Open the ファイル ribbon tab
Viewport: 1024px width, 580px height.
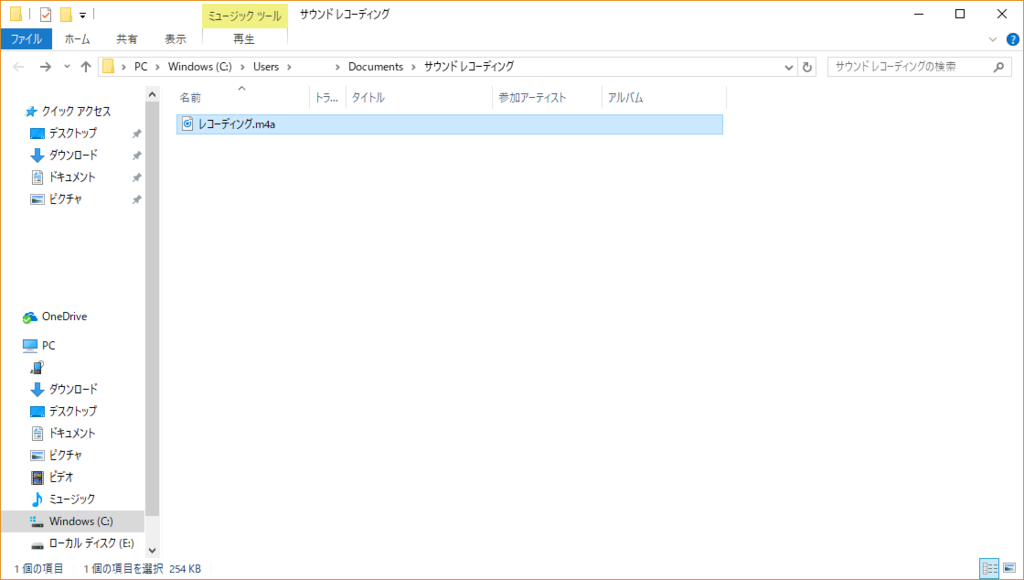pyautogui.click(x=26, y=39)
